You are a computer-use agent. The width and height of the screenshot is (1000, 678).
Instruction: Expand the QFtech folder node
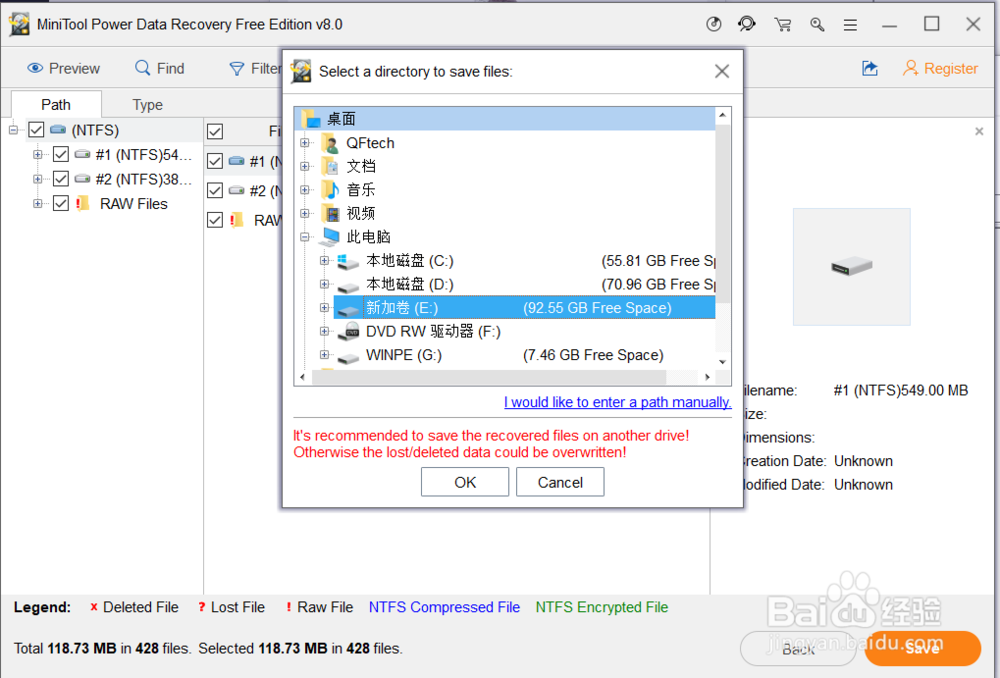pyautogui.click(x=305, y=143)
